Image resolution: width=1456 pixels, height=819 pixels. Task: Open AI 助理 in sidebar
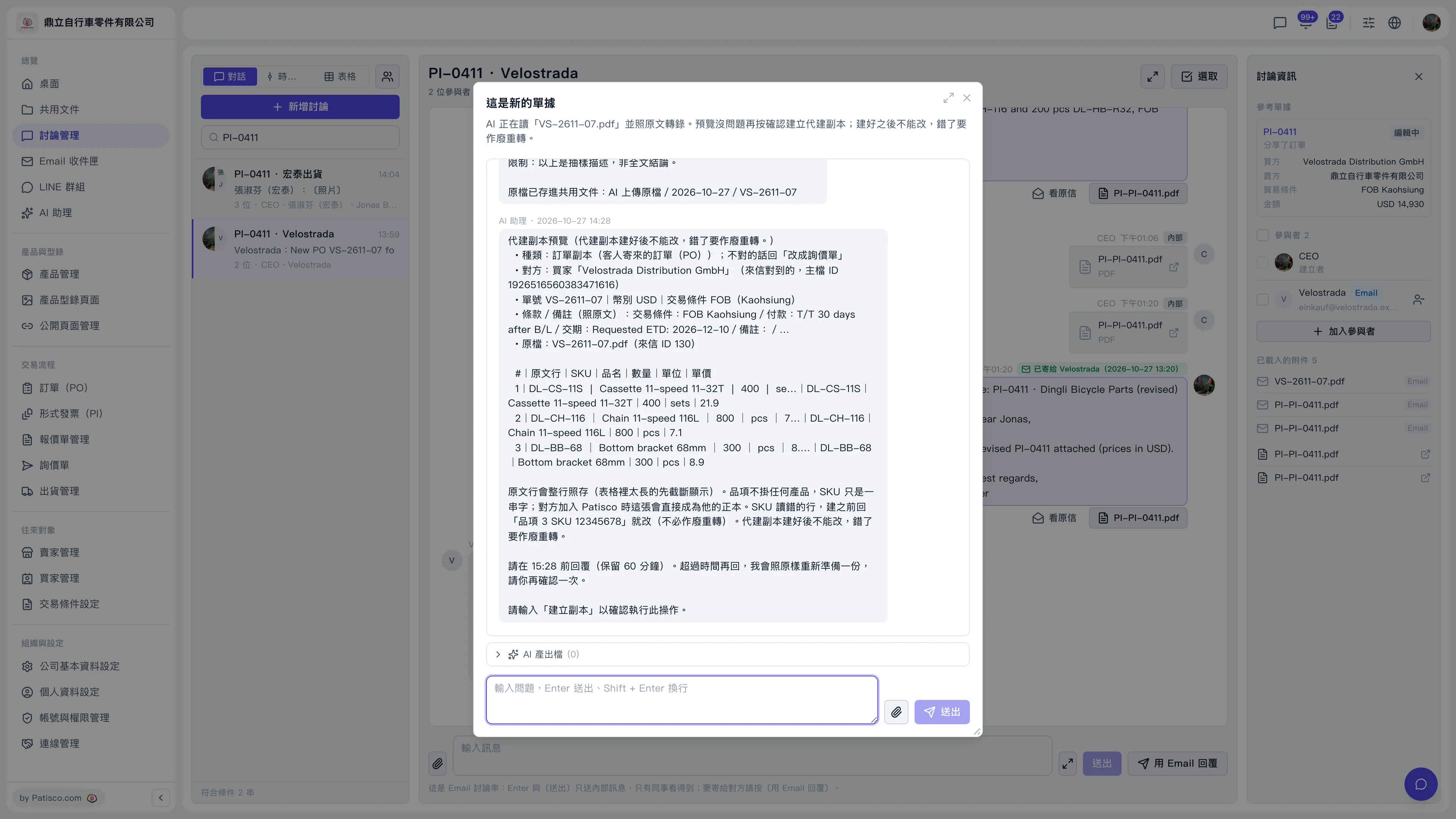[91, 212]
